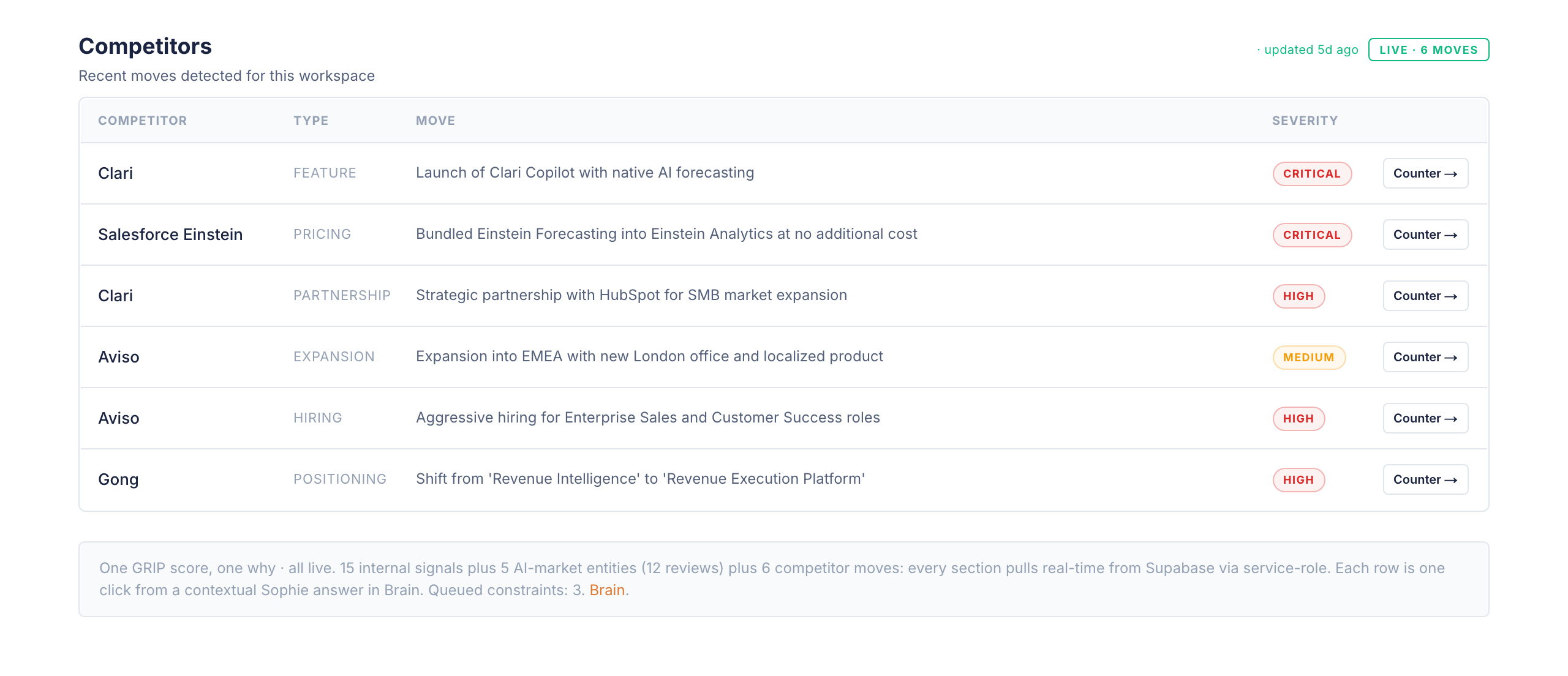Click HIGH badge in the Gong row
Screen dimensions: 1568x676
1298,480
